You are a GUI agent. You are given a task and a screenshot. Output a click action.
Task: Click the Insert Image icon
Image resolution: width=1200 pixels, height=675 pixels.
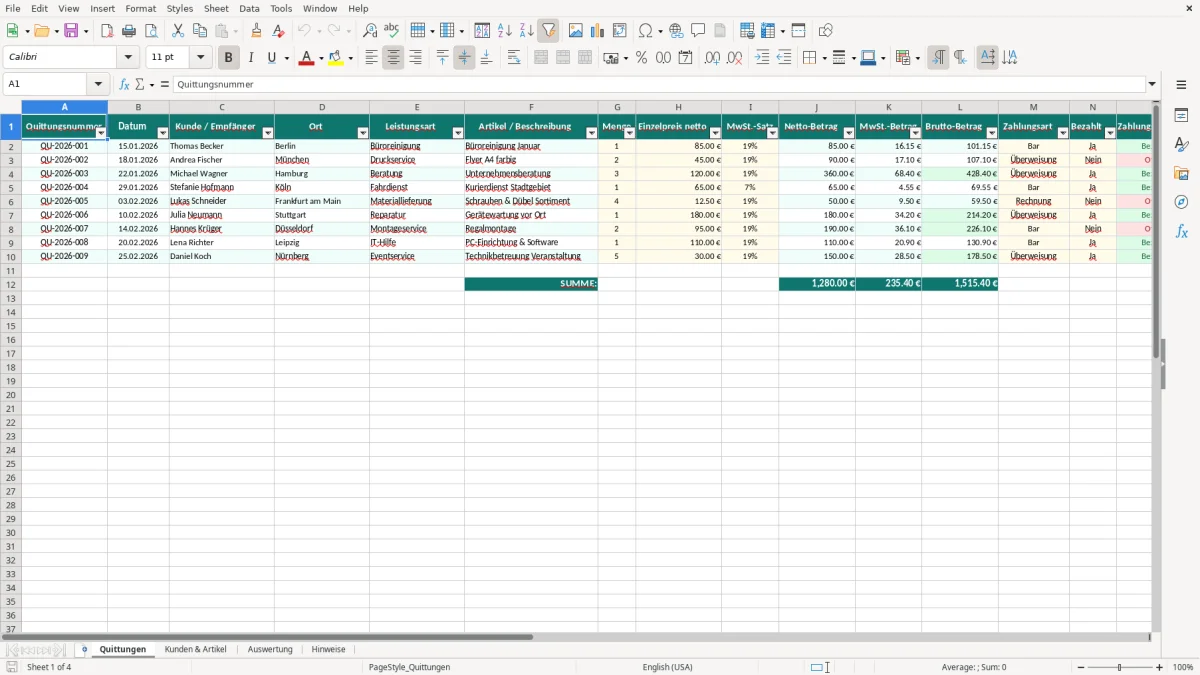point(575,31)
